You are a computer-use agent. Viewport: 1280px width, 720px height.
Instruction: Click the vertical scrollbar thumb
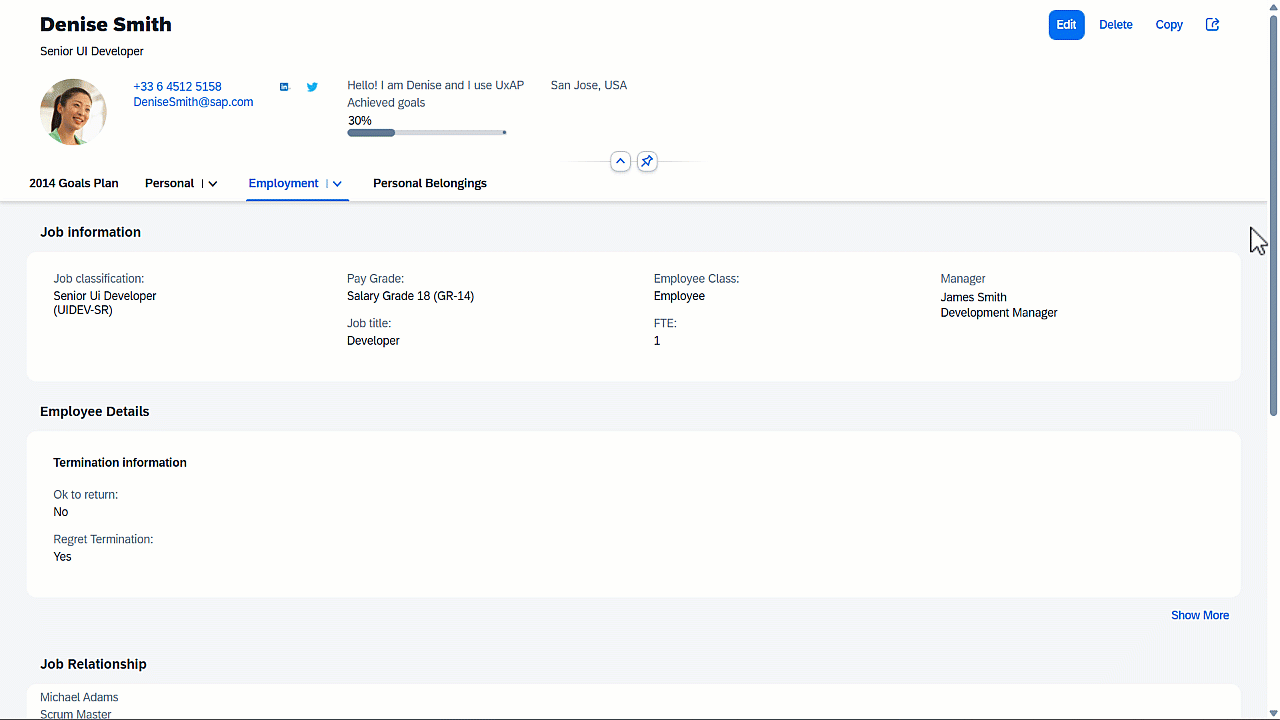coord(1274,215)
